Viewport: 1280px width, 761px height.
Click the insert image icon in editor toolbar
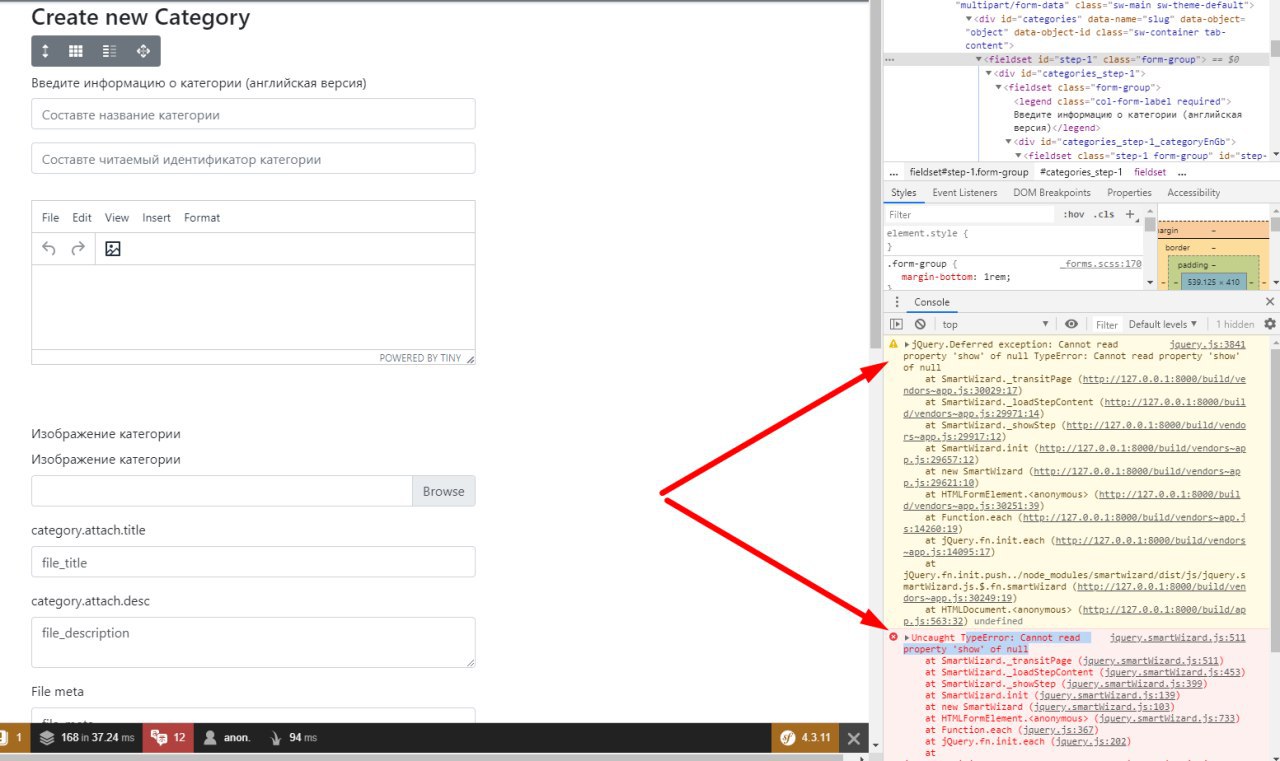click(x=113, y=249)
